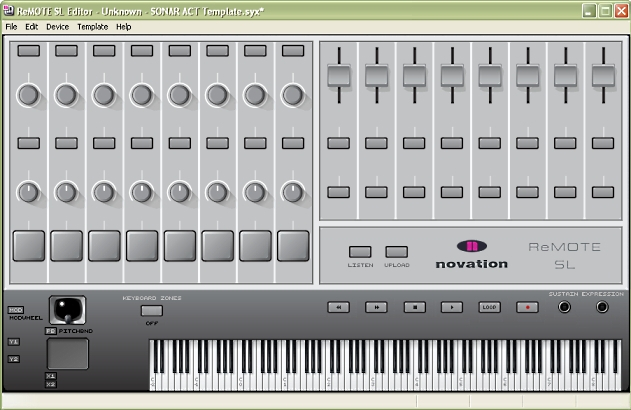Image resolution: width=631 pixels, height=410 pixels.
Task: Click the play transport button
Action: (452, 307)
